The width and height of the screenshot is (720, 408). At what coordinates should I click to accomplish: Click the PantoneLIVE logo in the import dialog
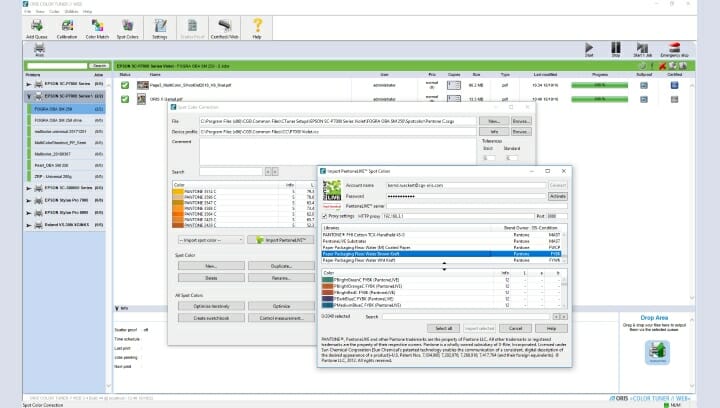pos(332,190)
